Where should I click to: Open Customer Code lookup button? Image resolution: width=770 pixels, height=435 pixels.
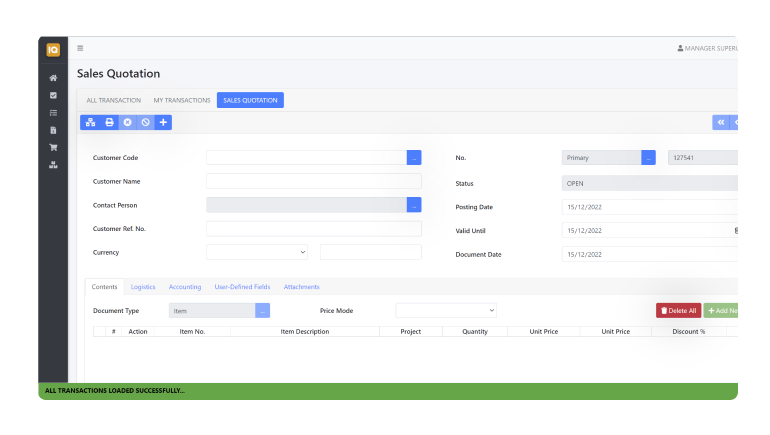click(414, 157)
